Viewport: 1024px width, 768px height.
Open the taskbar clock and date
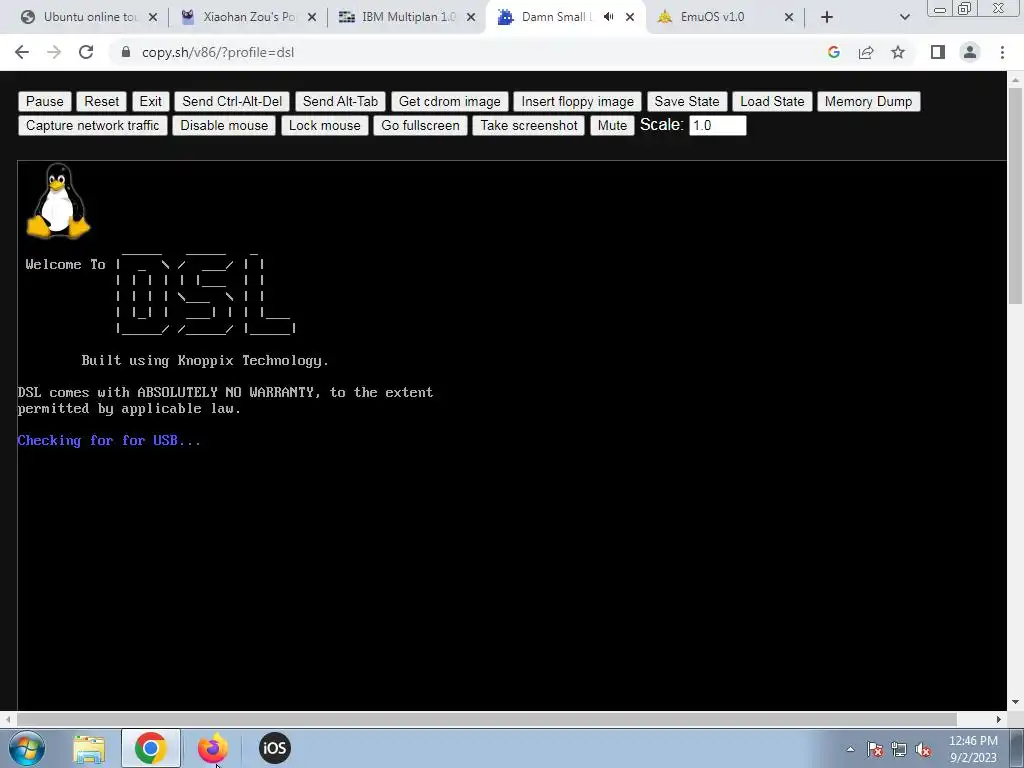[973, 749]
